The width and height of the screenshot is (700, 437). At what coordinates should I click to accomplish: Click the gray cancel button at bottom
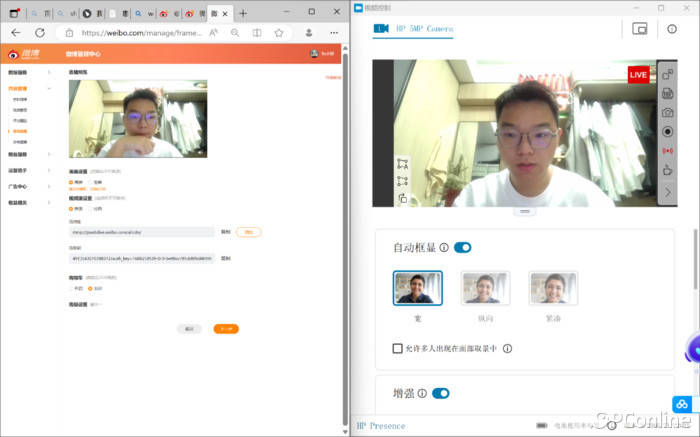point(189,329)
